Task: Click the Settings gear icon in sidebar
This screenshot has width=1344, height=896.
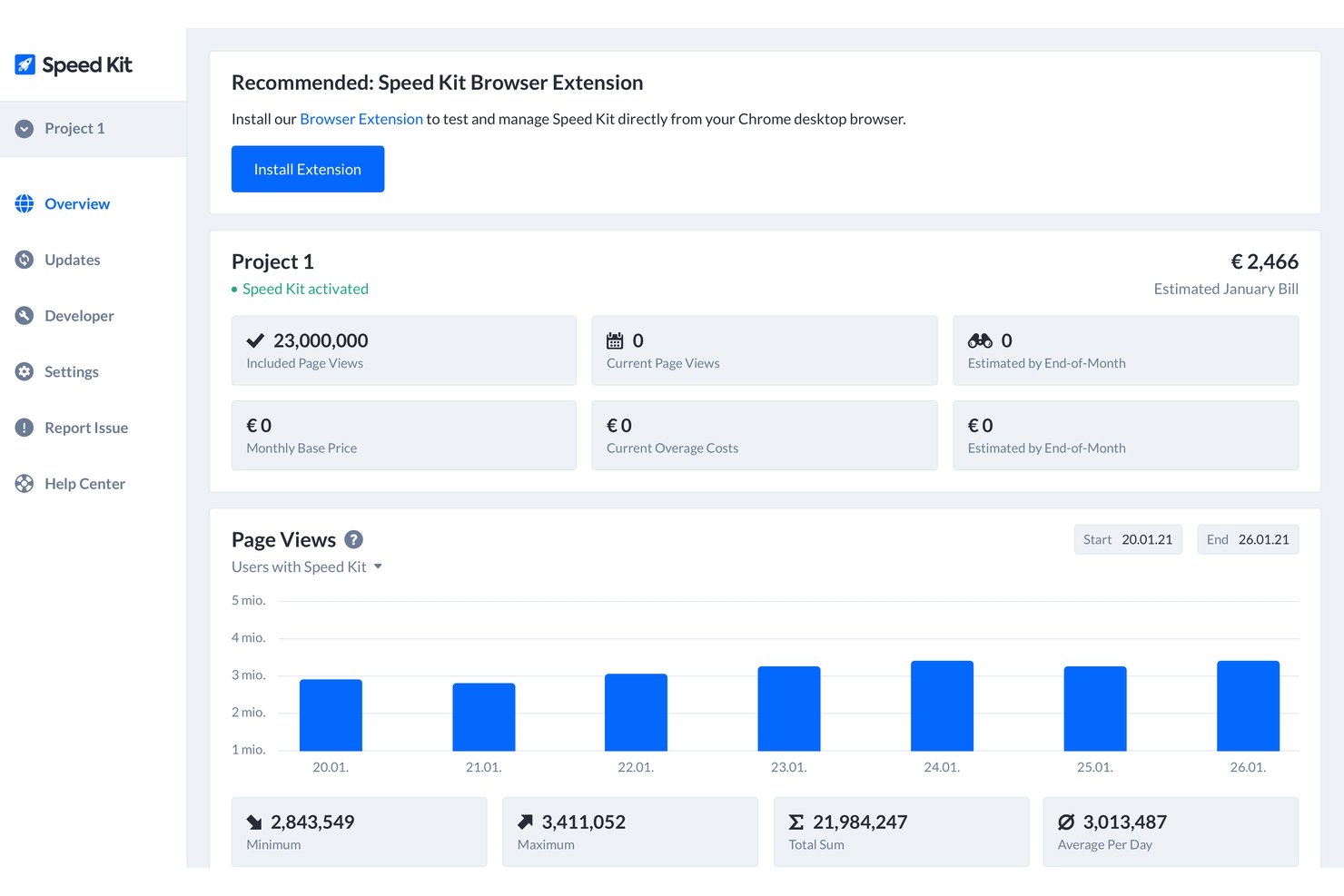Action: tap(25, 371)
